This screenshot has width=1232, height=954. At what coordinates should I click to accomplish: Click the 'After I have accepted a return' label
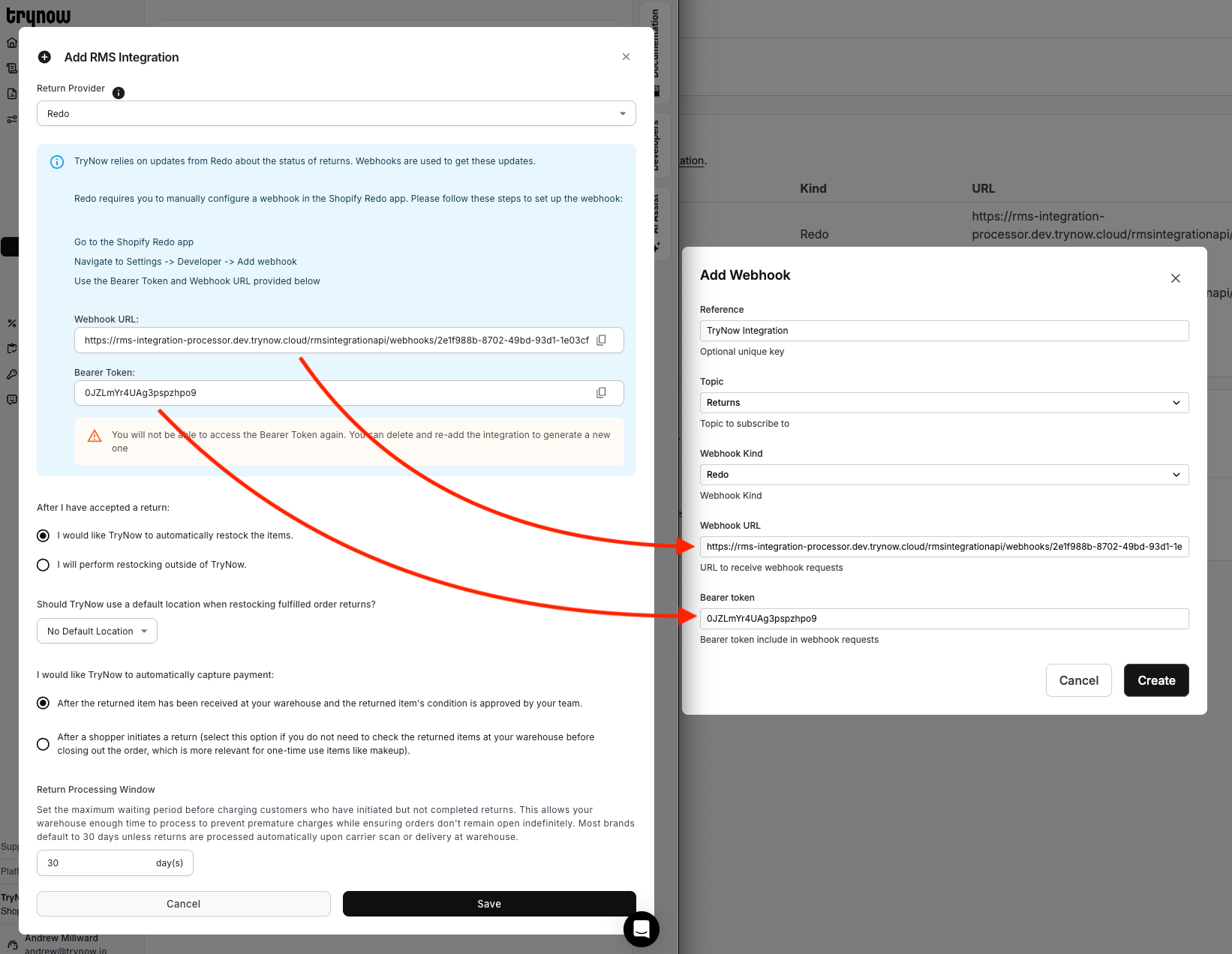[103, 508]
